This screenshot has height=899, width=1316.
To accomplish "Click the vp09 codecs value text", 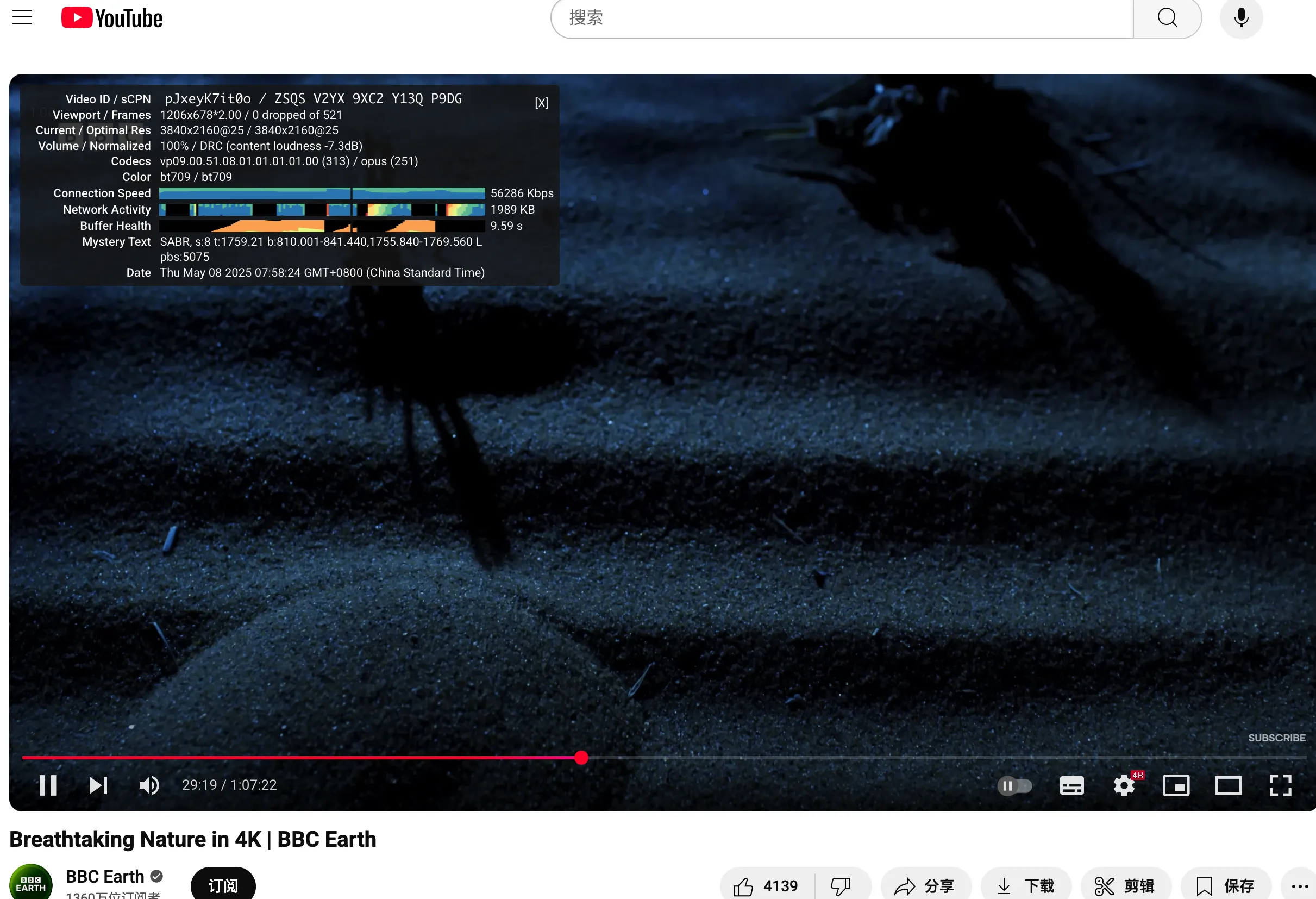I will pos(289,161).
